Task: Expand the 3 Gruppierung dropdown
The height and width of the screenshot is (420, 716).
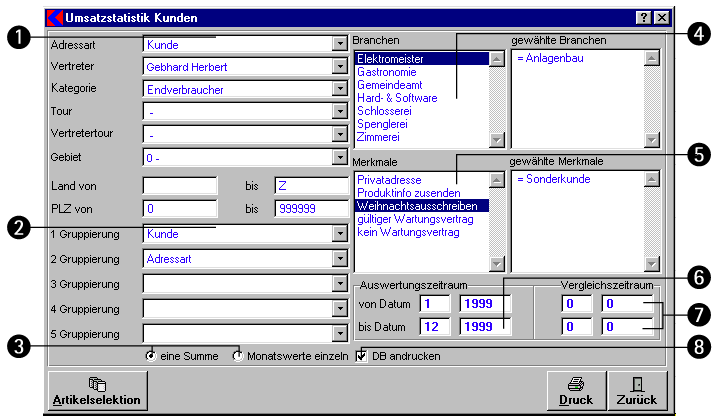Action: click(x=339, y=283)
